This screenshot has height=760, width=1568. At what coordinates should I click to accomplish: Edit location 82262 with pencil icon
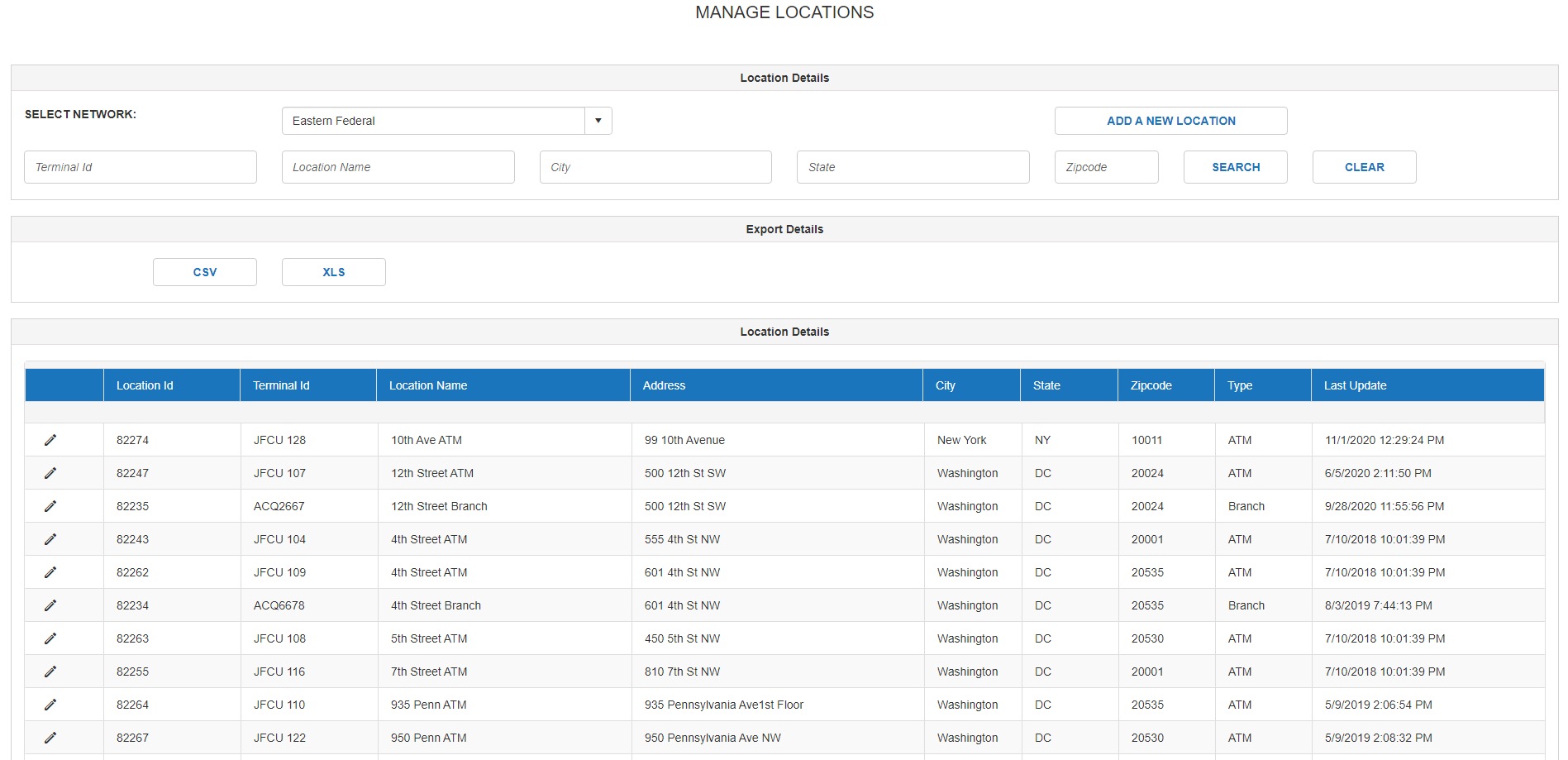(x=50, y=572)
